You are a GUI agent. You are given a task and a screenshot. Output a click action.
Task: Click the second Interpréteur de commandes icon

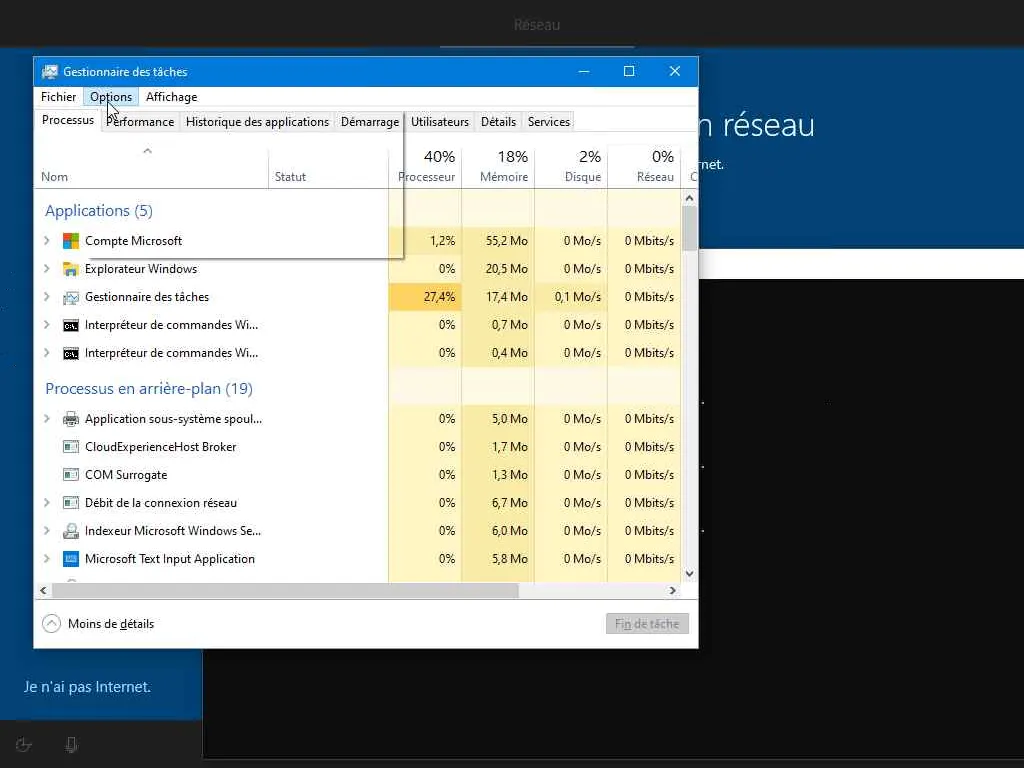tap(71, 353)
